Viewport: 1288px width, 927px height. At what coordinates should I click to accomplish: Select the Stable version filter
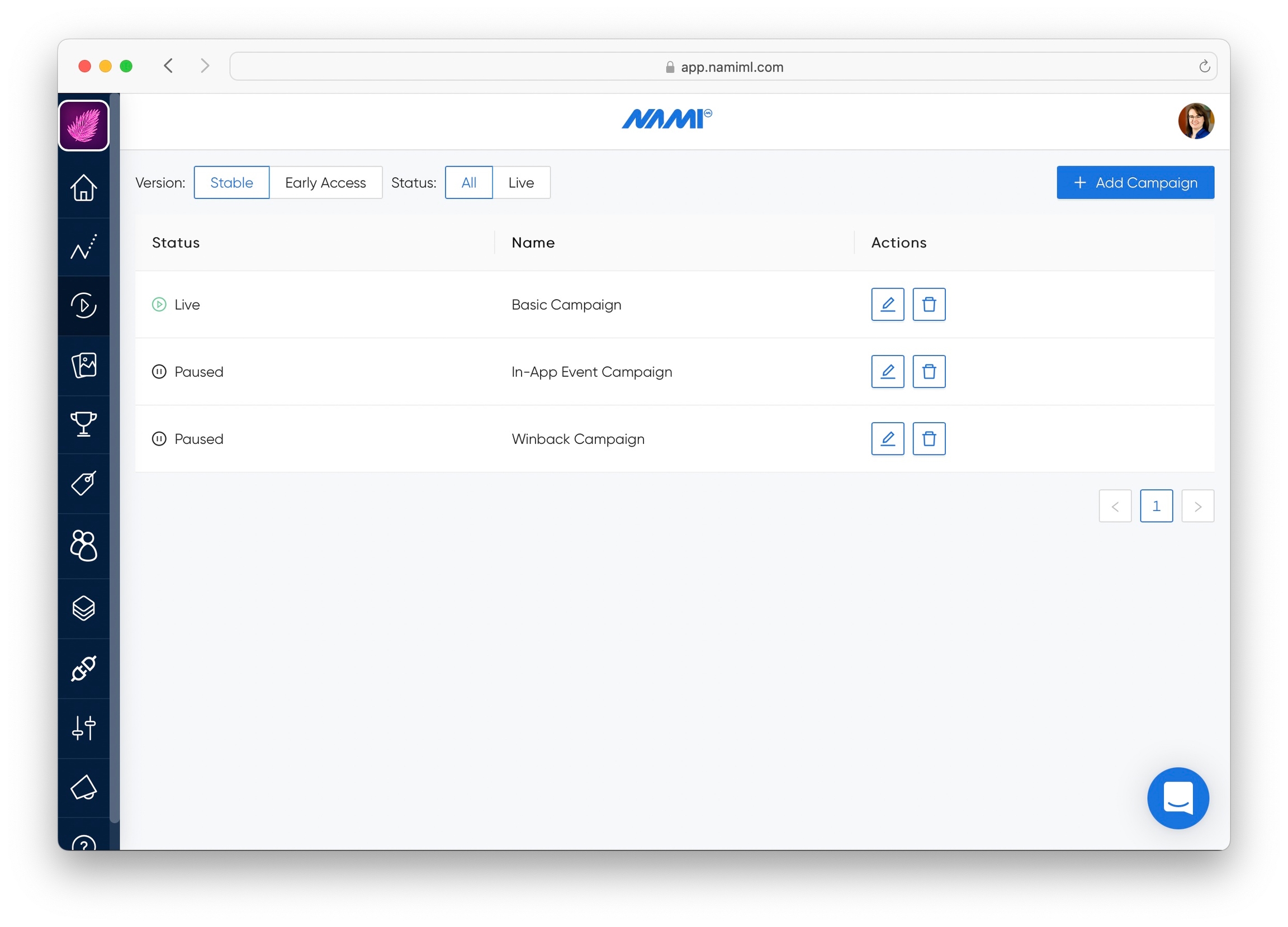[x=231, y=183]
